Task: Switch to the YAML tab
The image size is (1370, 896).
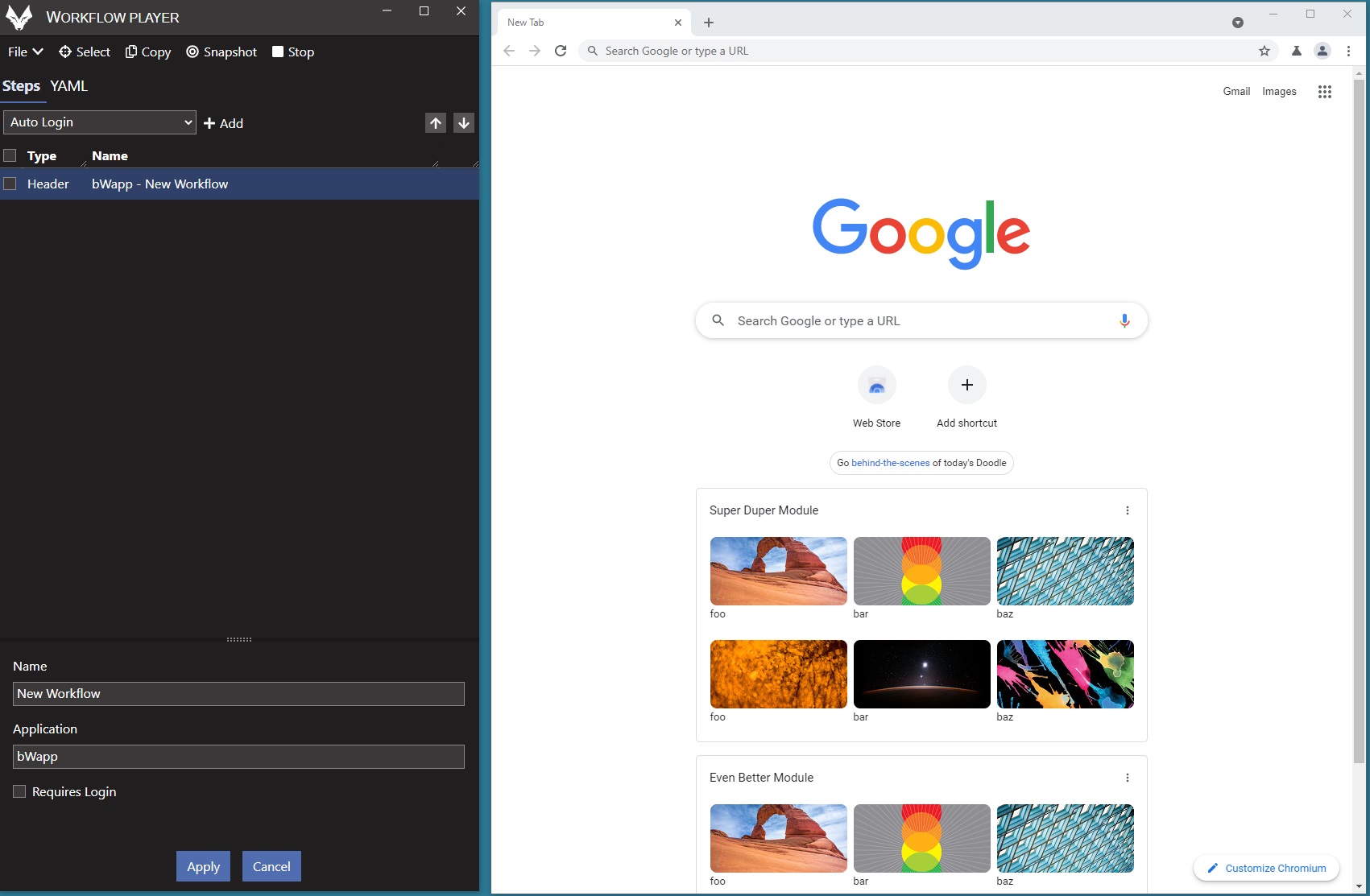Action: point(68,86)
